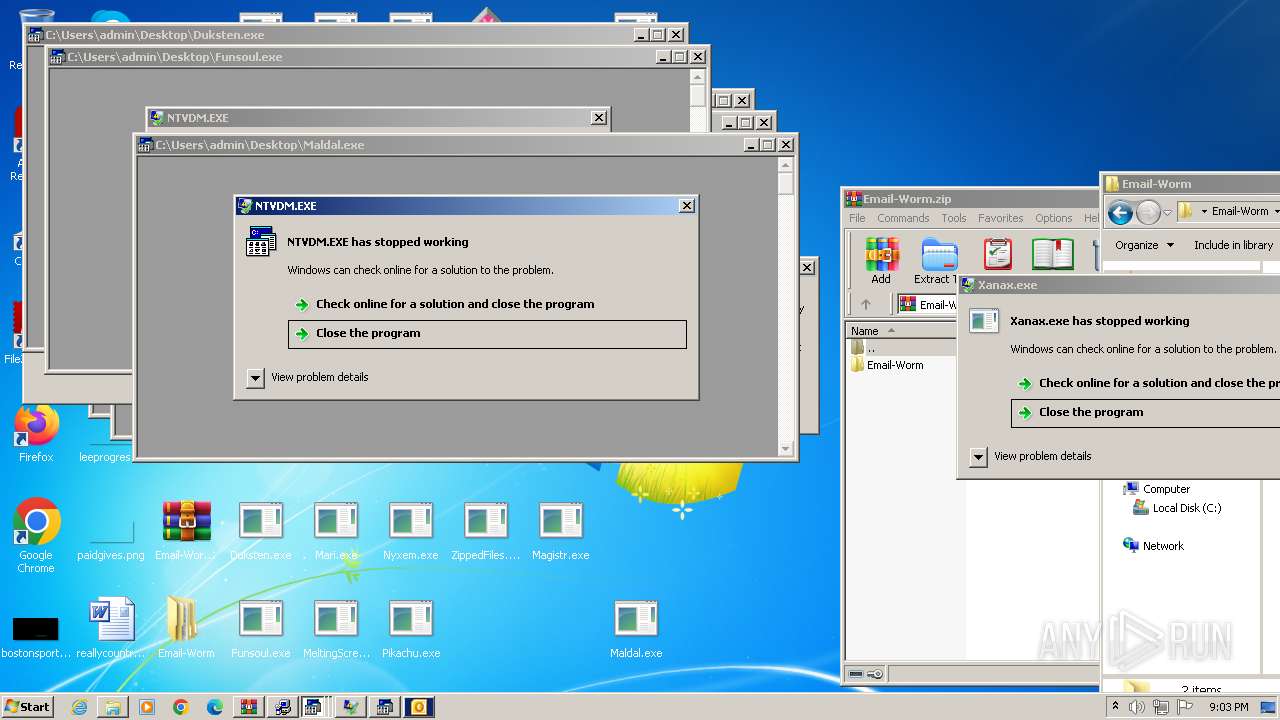This screenshot has height=720, width=1280.
Task: Select Email-Worm WinRAR archive desktop icon
Action: tap(186, 531)
